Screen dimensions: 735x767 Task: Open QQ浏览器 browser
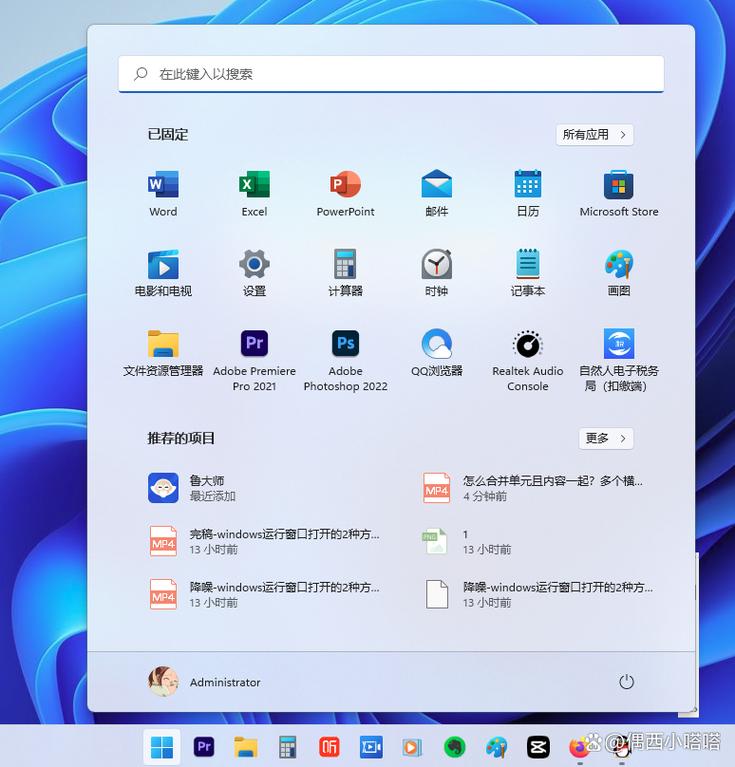pos(437,353)
